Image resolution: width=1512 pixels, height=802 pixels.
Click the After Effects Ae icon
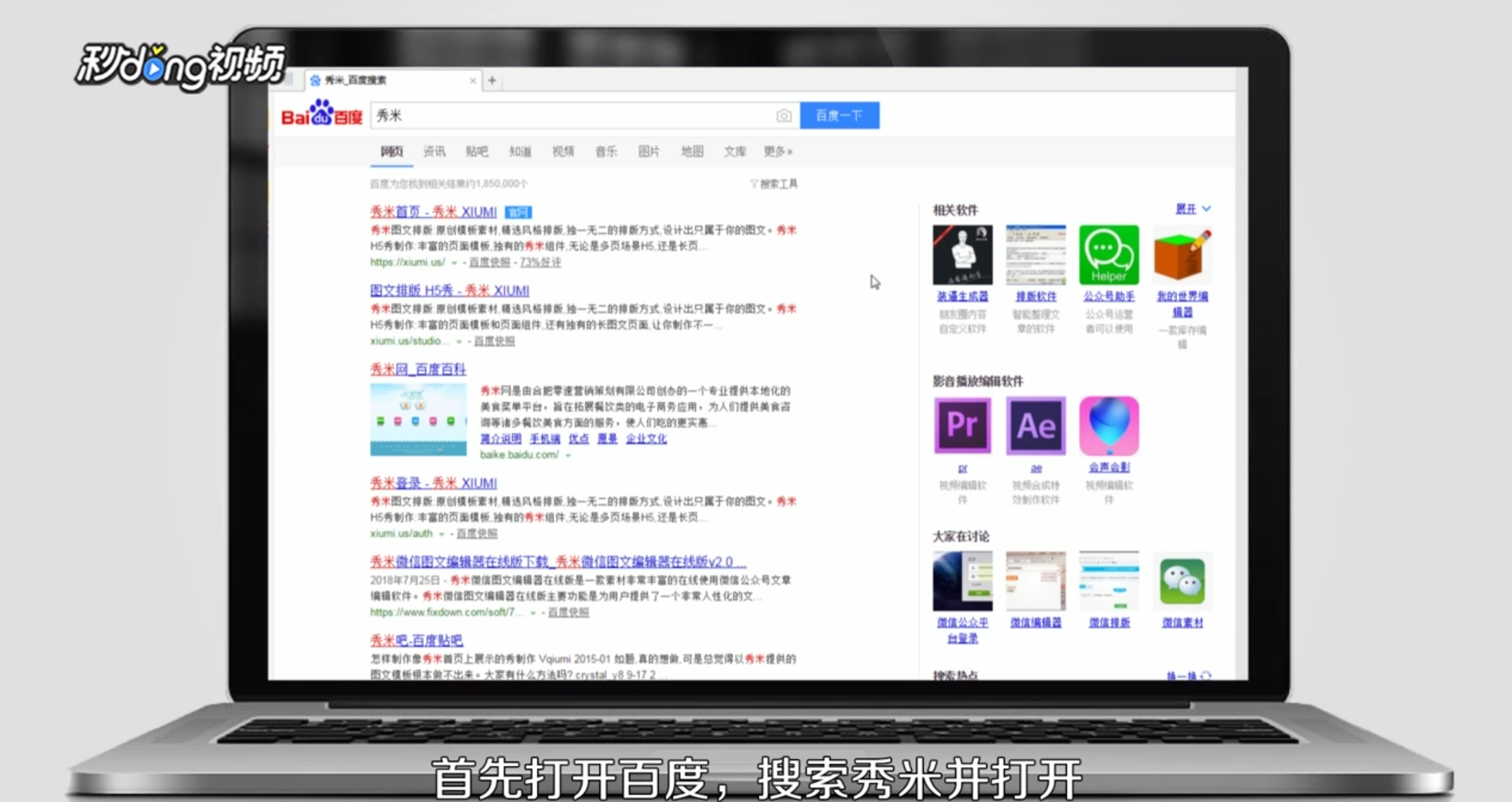point(1035,426)
